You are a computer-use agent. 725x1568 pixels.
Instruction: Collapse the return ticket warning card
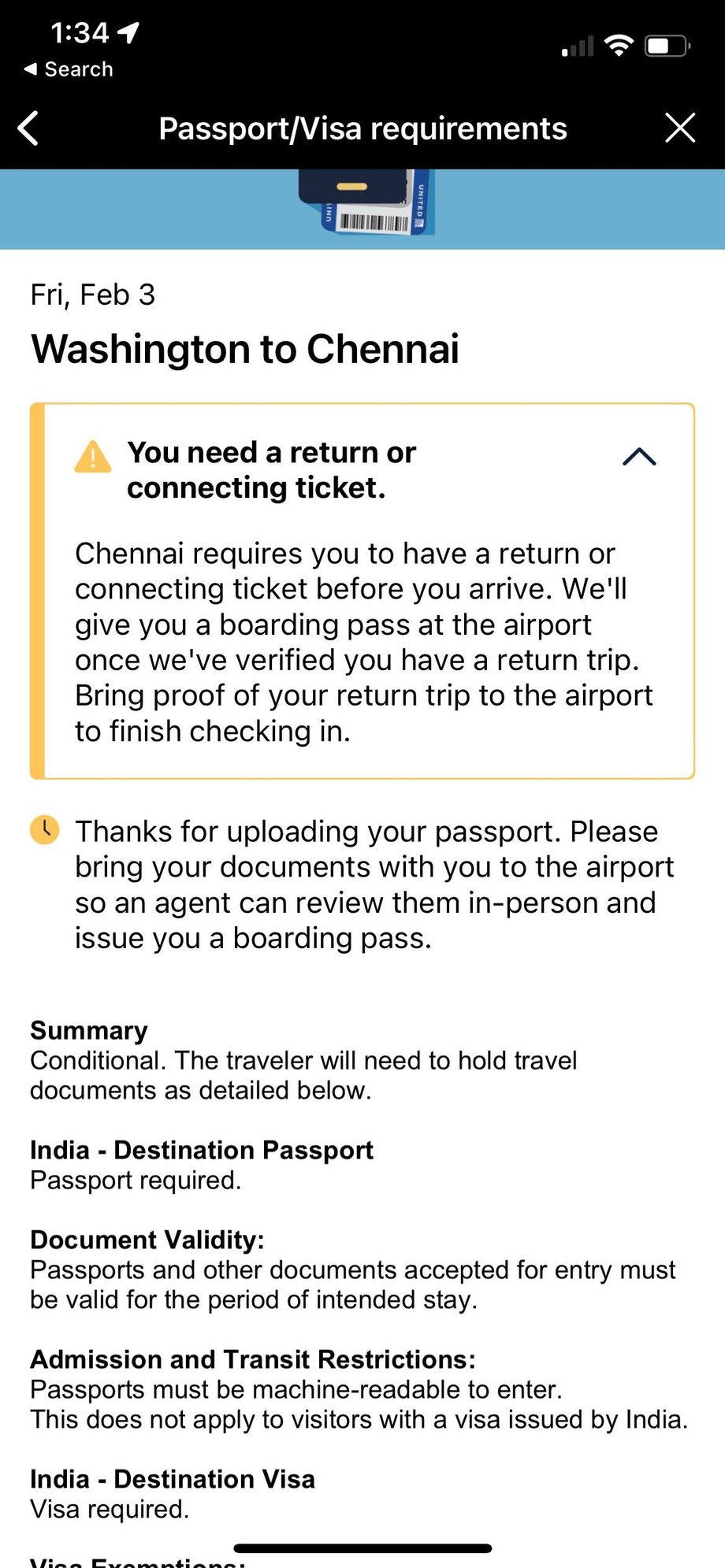click(x=640, y=457)
